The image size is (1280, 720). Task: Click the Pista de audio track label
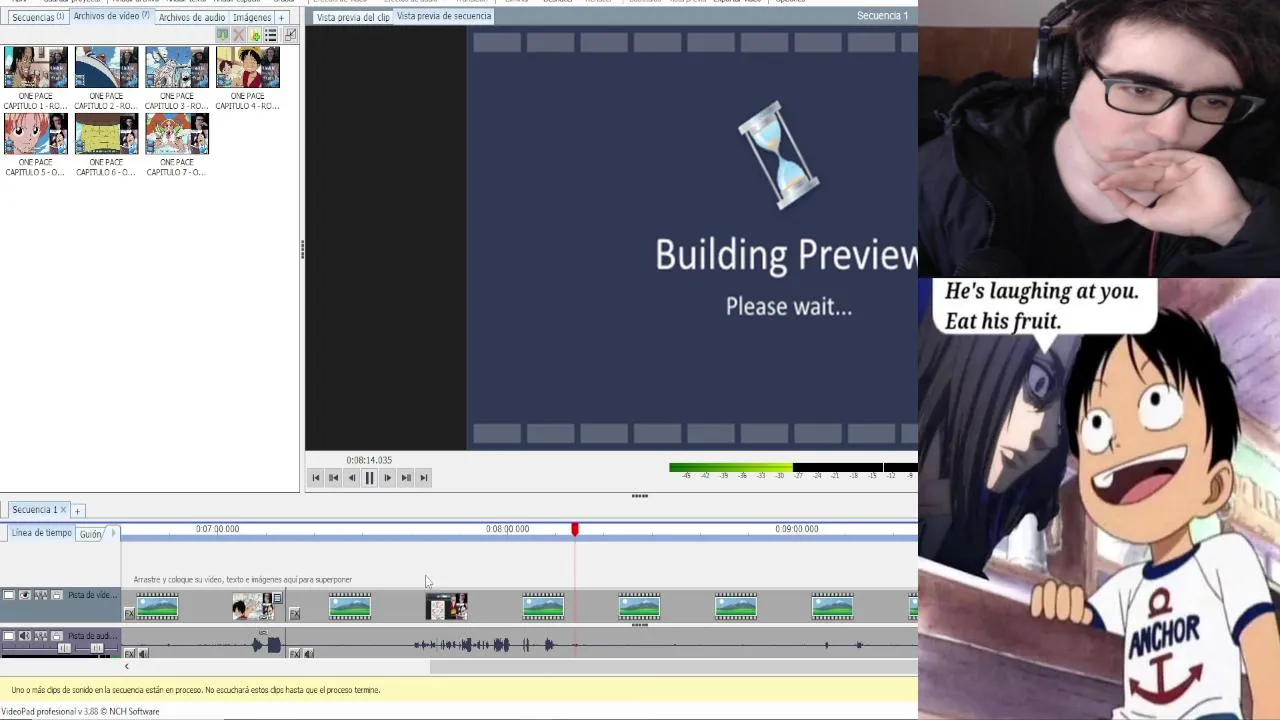click(93, 636)
